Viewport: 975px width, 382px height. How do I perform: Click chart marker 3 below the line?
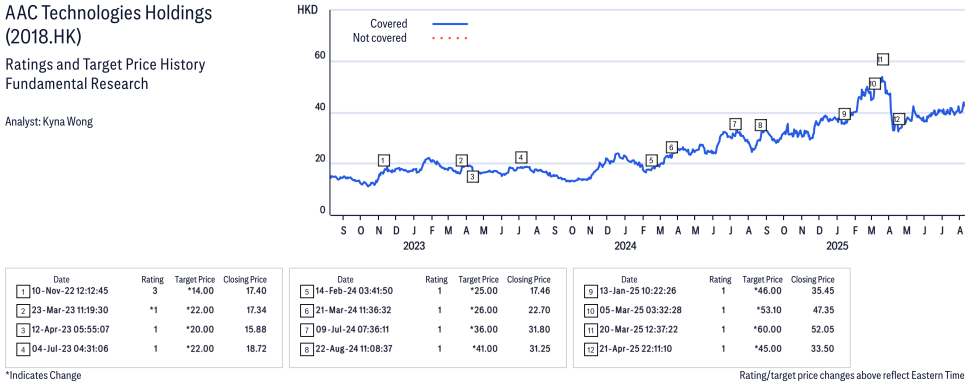[x=473, y=177]
